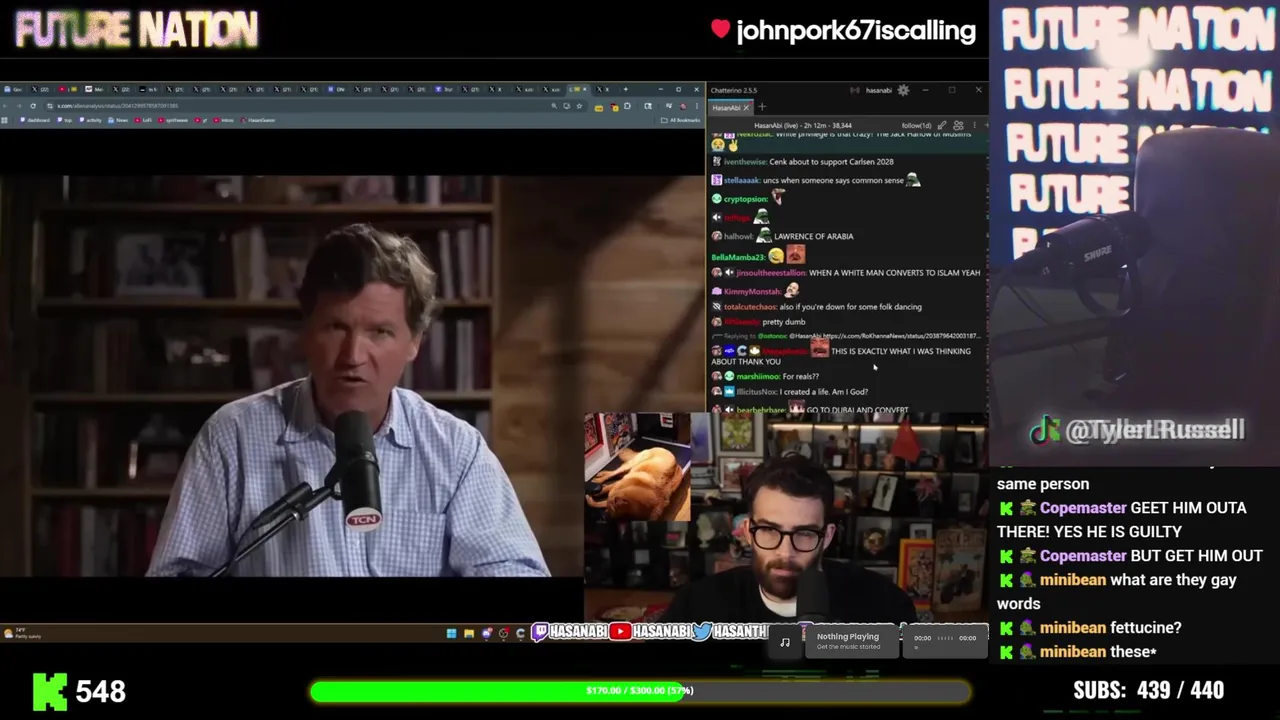Click chat username iventhewise

[x=745, y=162]
